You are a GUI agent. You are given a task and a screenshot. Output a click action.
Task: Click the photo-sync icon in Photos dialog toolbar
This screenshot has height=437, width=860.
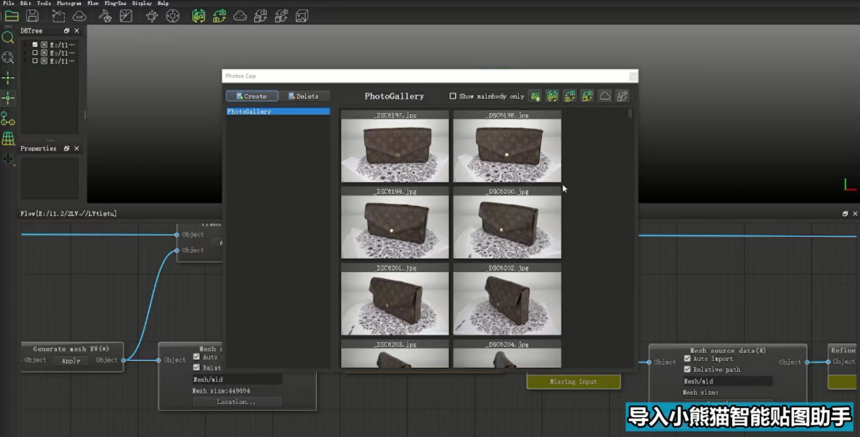pyautogui.click(x=552, y=96)
